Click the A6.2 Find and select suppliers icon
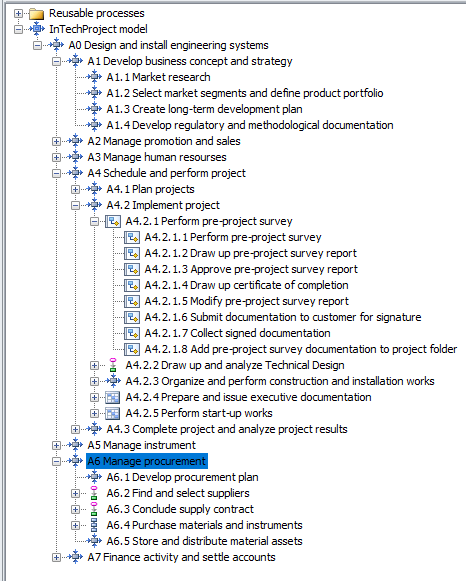The height and width of the screenshot is (581, 466). pos(94,493)
